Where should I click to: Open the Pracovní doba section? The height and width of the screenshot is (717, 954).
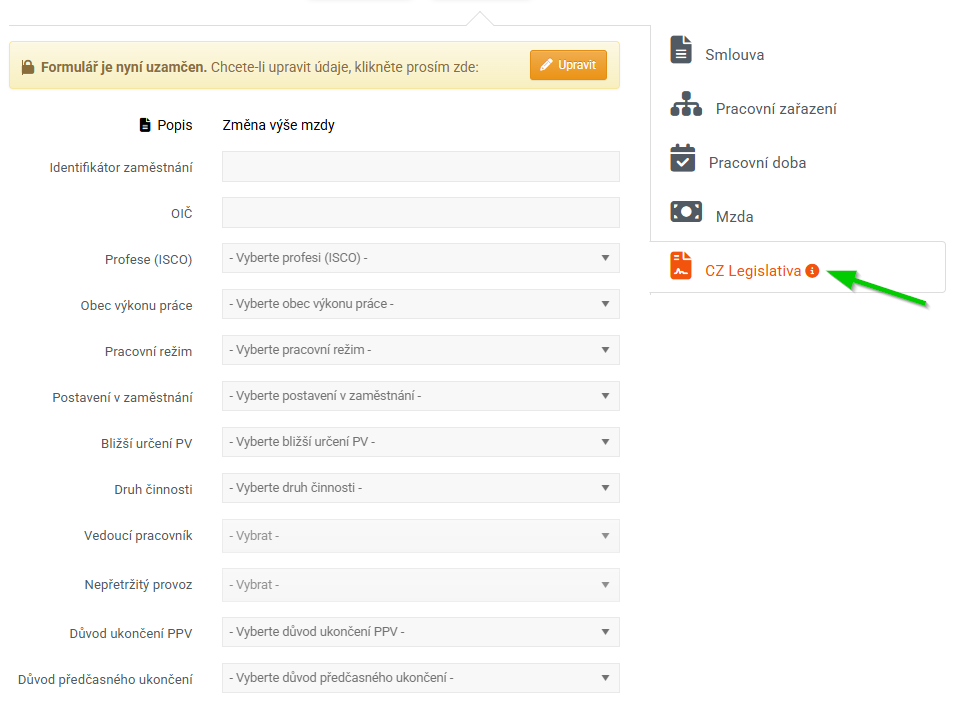click(757, 163)
